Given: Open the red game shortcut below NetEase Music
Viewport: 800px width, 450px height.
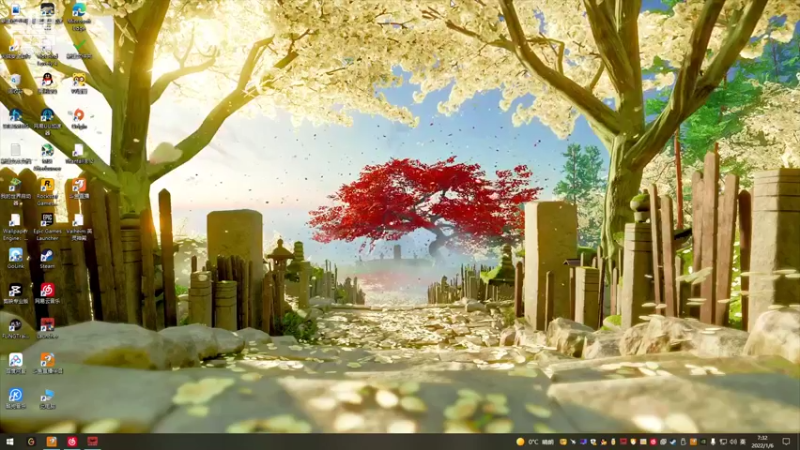Looking at the screenshot, I should click(x=47, y=328).
